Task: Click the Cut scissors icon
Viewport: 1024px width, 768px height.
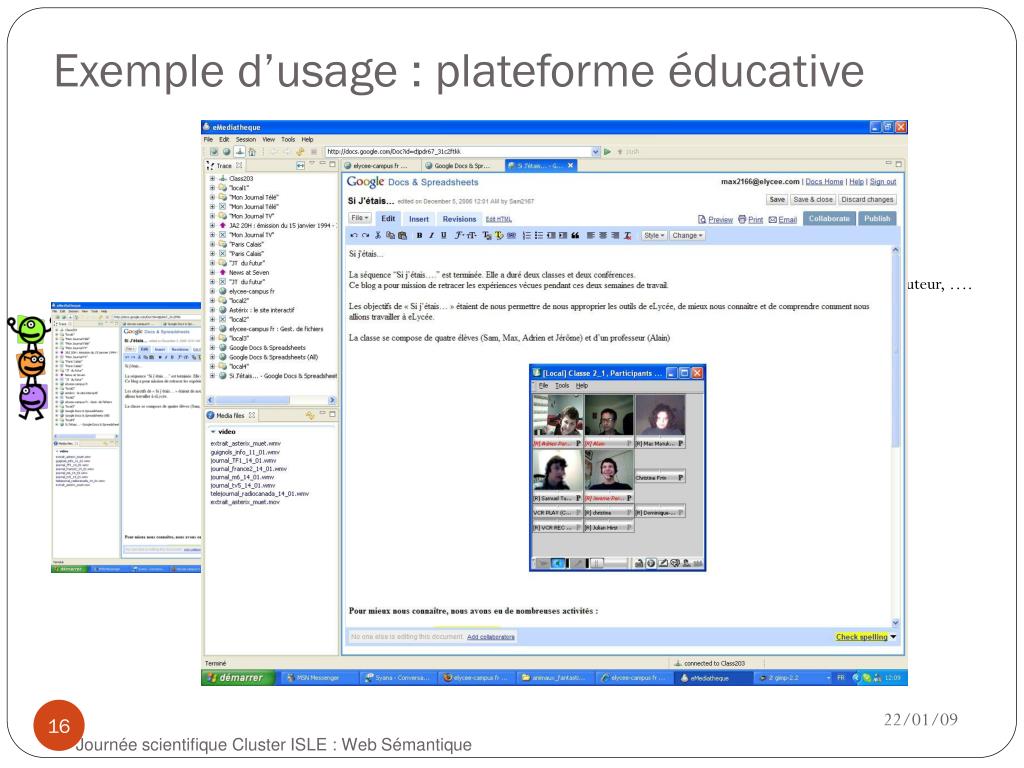Action: pyautogui.click(x=378, y=235)
